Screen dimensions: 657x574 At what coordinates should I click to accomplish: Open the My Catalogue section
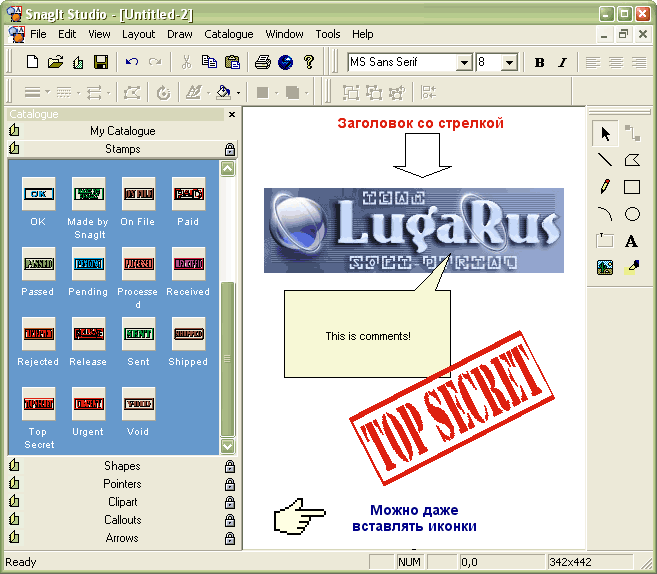click(x=122, y=131)
